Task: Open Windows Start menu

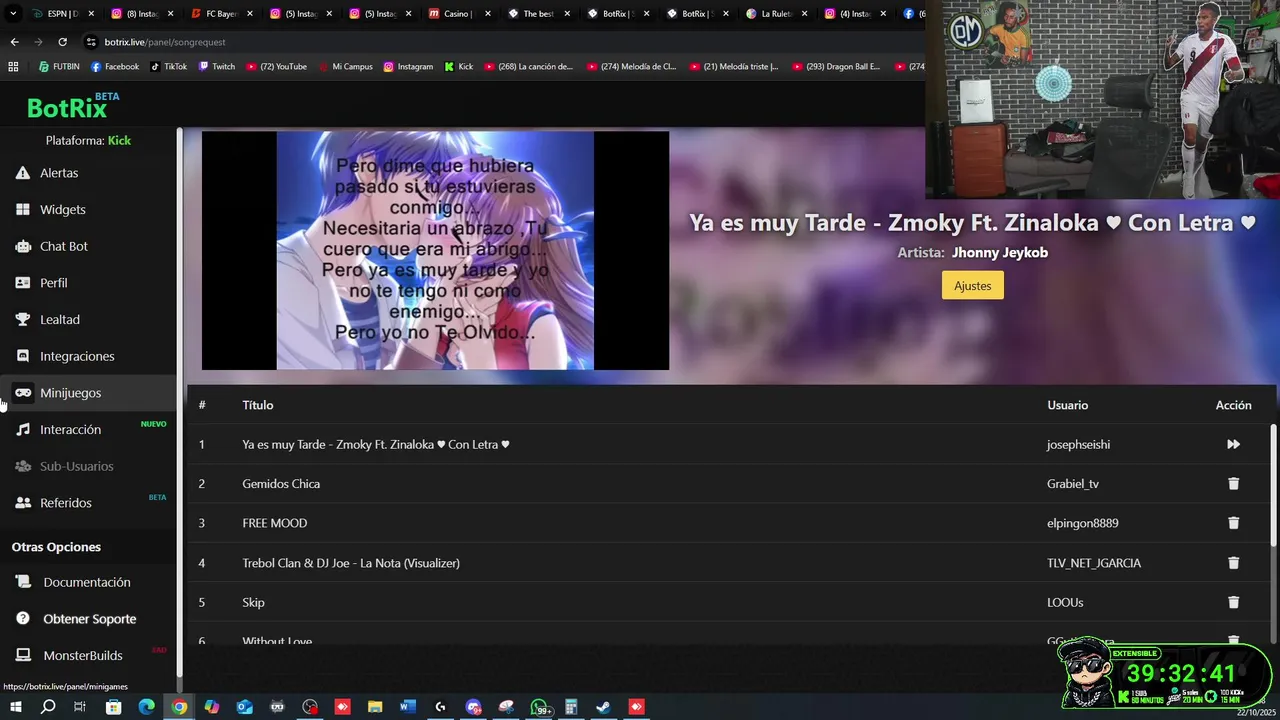Action: click(15, 707)
